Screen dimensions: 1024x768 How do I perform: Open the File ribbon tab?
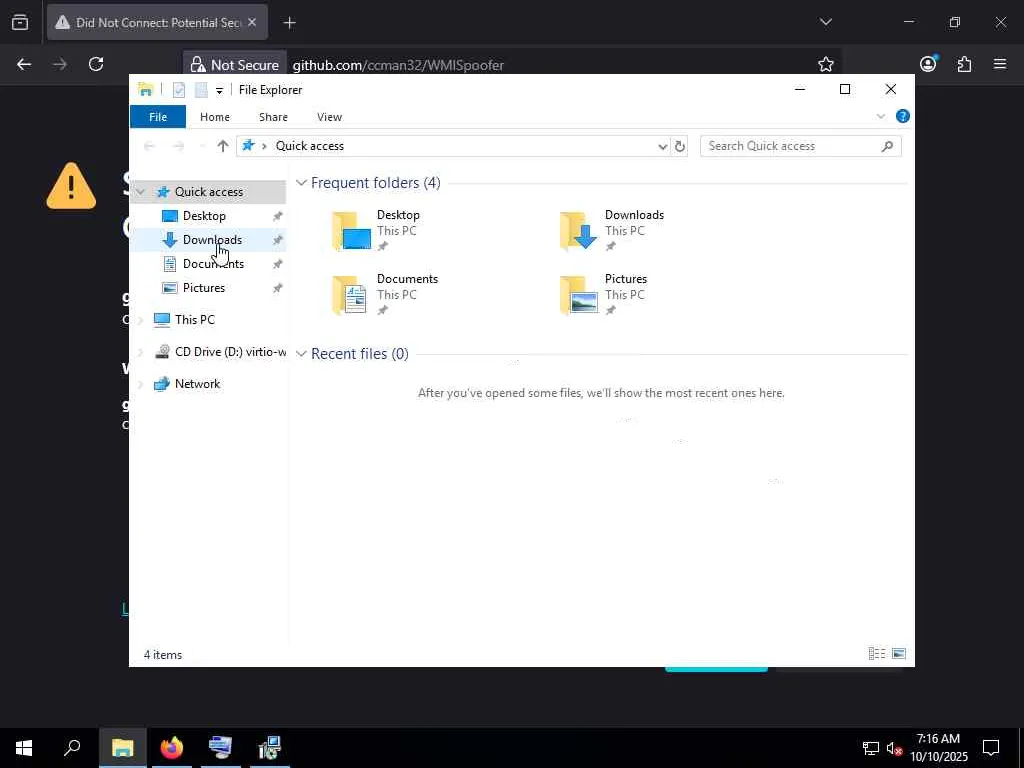tap(158, 117)
